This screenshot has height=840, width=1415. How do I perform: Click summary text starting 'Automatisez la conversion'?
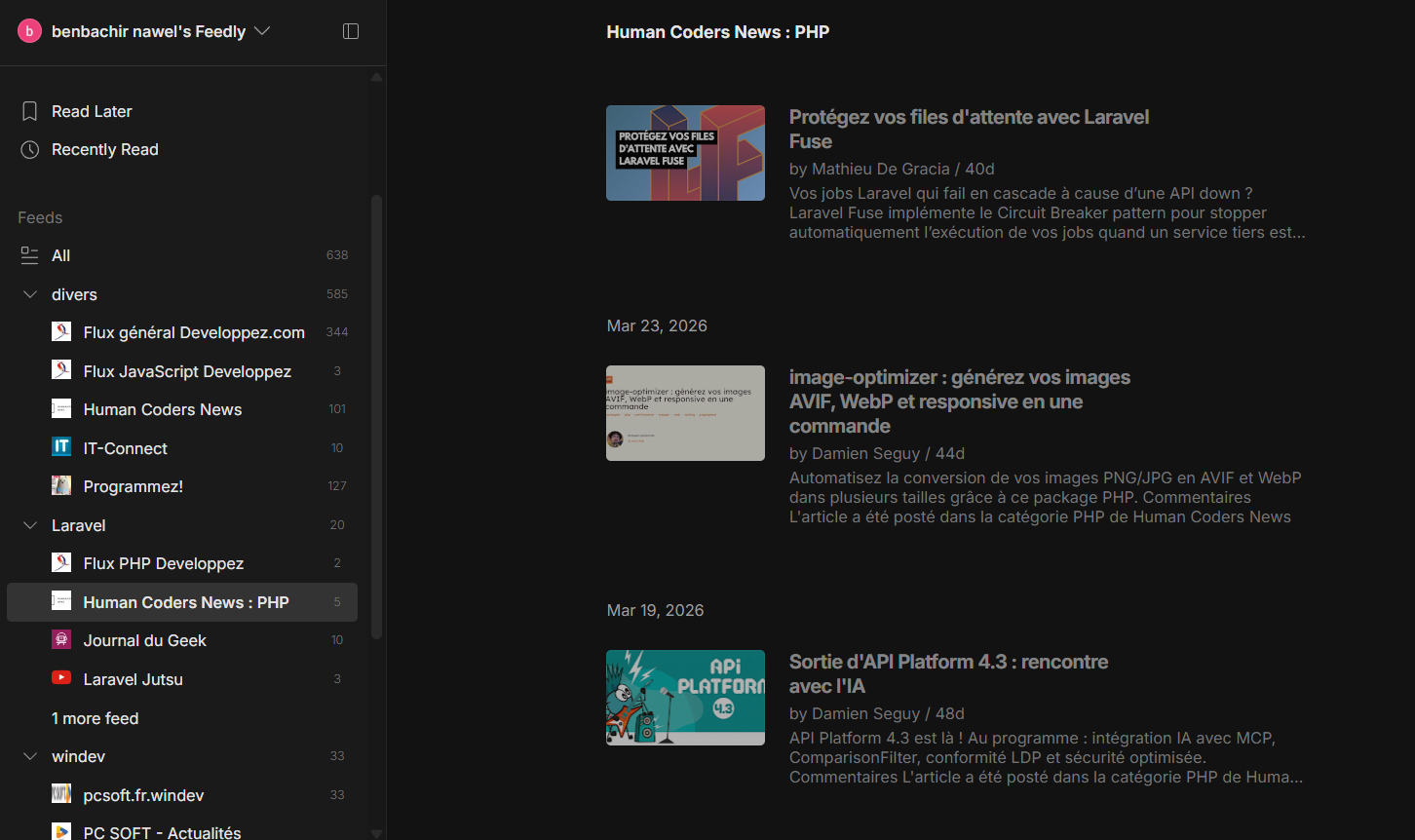(1045, 497)
